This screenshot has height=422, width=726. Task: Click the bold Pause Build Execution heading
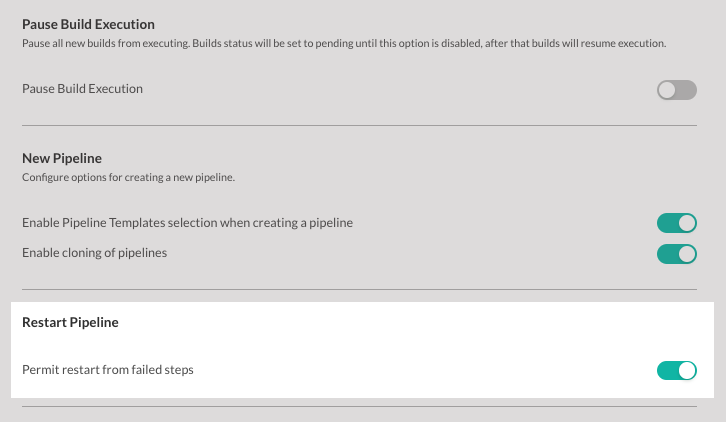click(88, 24)
